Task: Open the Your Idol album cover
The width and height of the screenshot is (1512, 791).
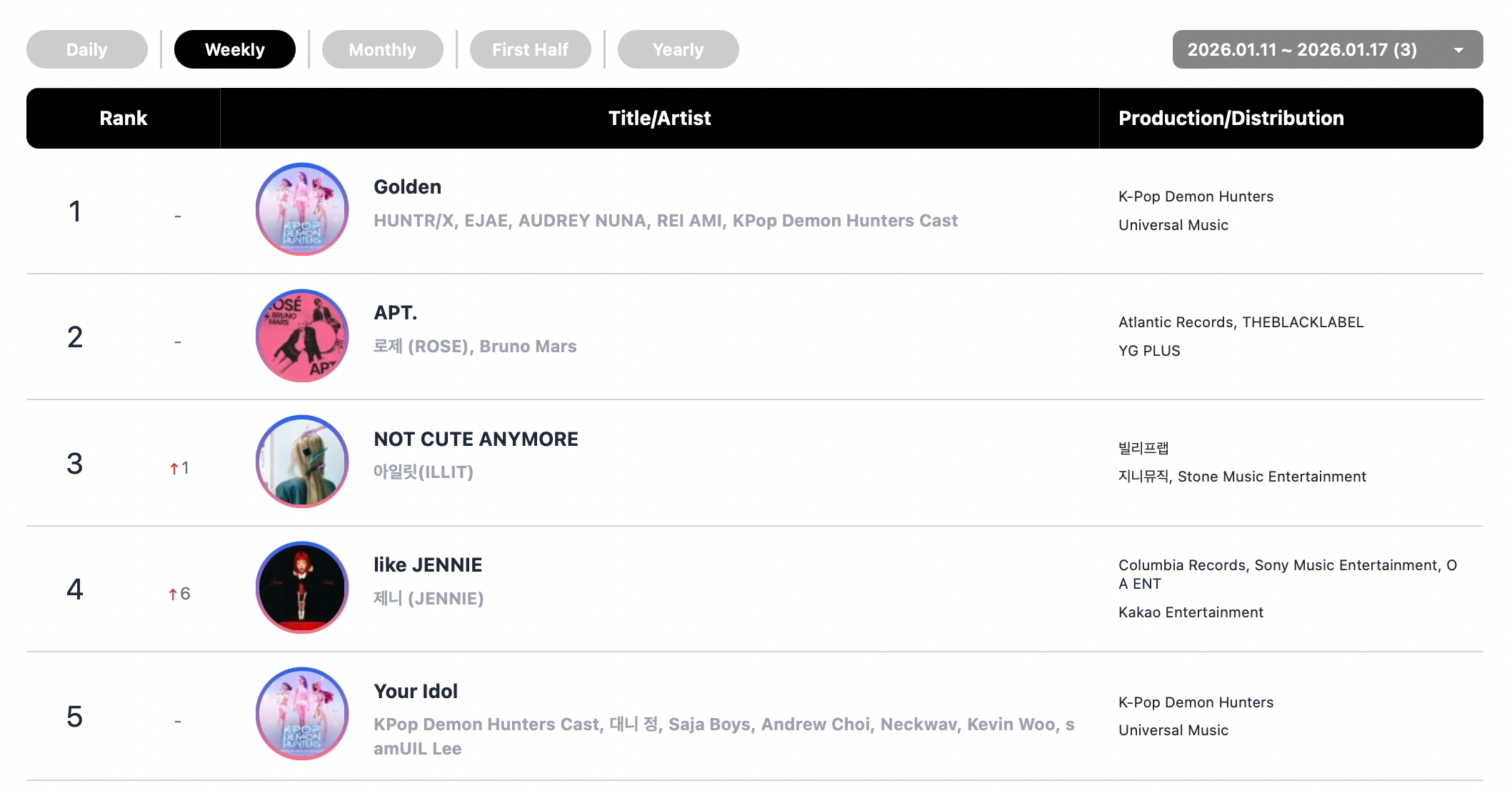Action: [302, 714]
